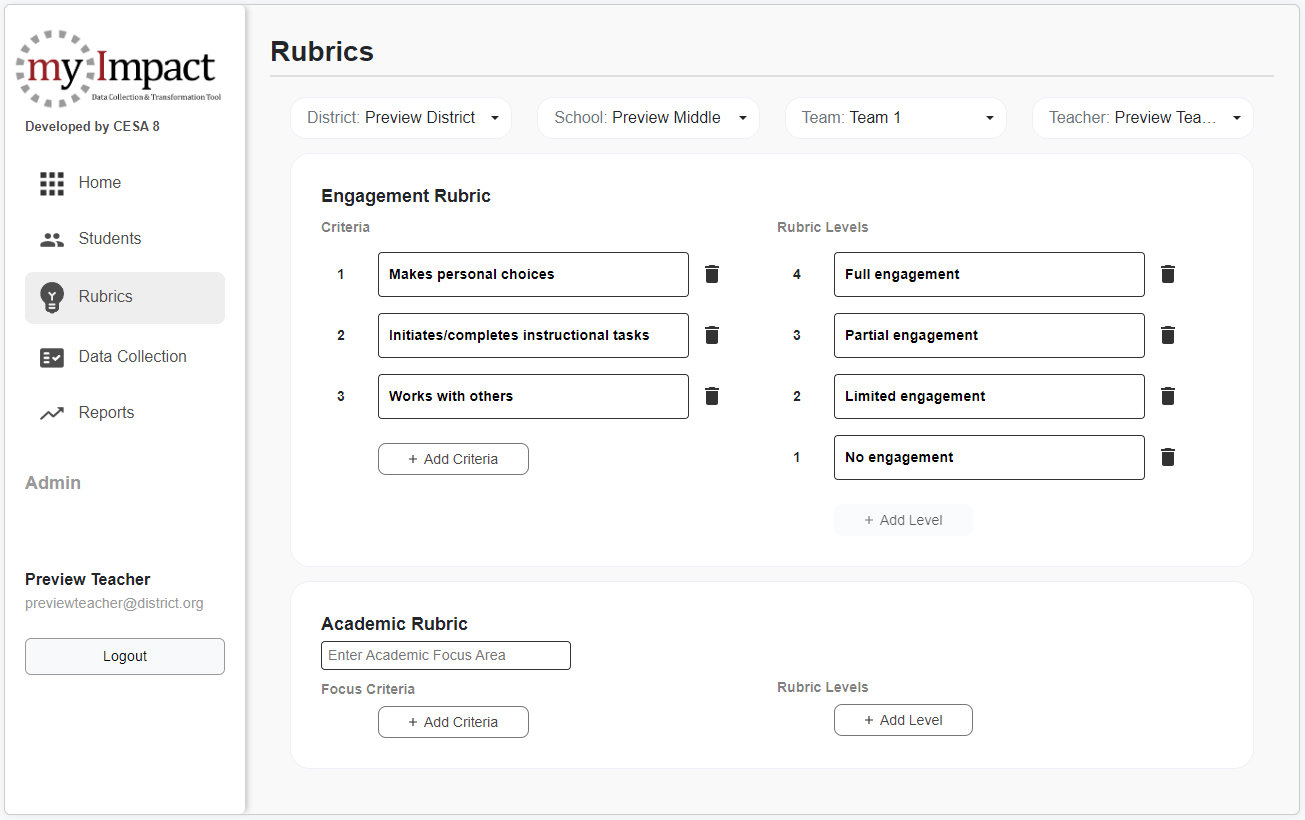This screenshot has width=1305, height=820.
Task: Click the 'Developed by CESA 8' text
Action: point(92,127)
